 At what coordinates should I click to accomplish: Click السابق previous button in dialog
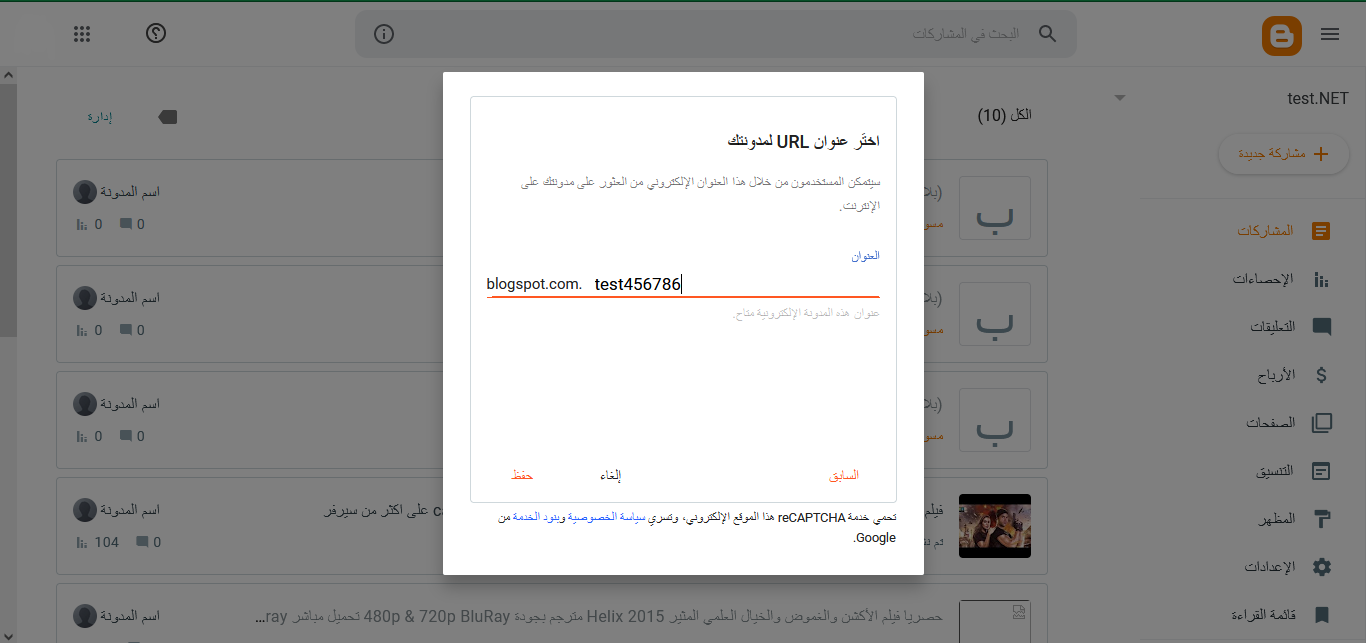tap(844, 475)
